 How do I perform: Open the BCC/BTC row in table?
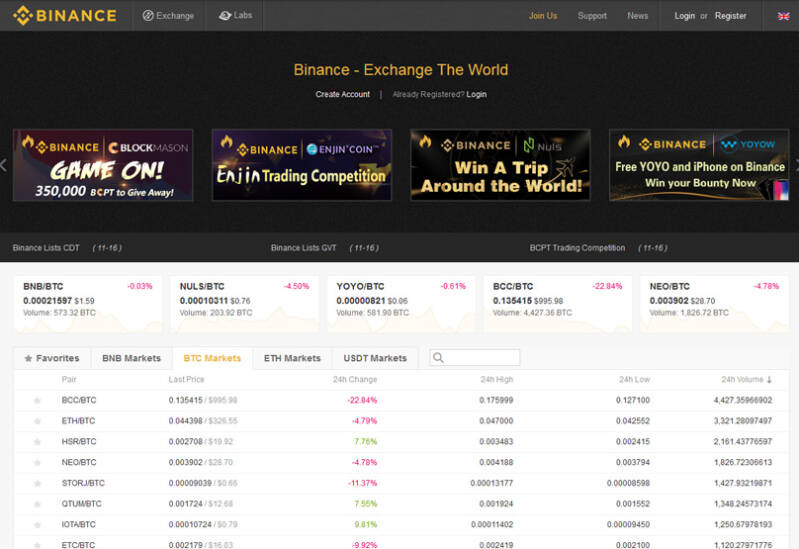click(x=401, y=401)
